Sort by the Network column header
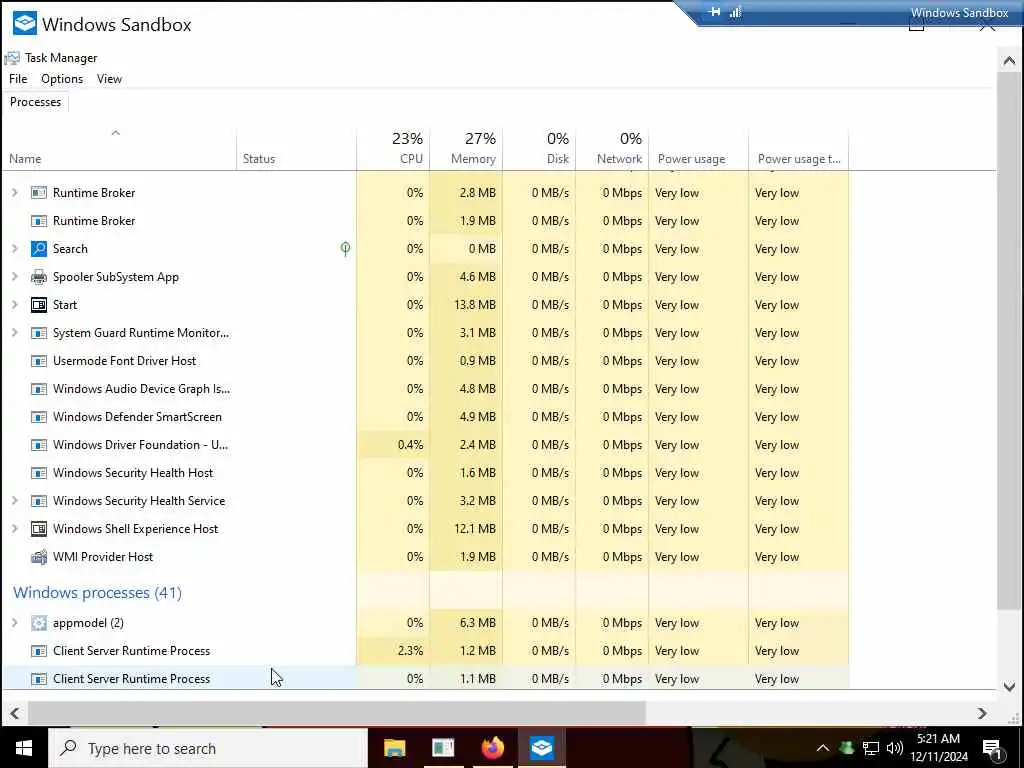This screenshot has width=1024, height=768. 612,150
